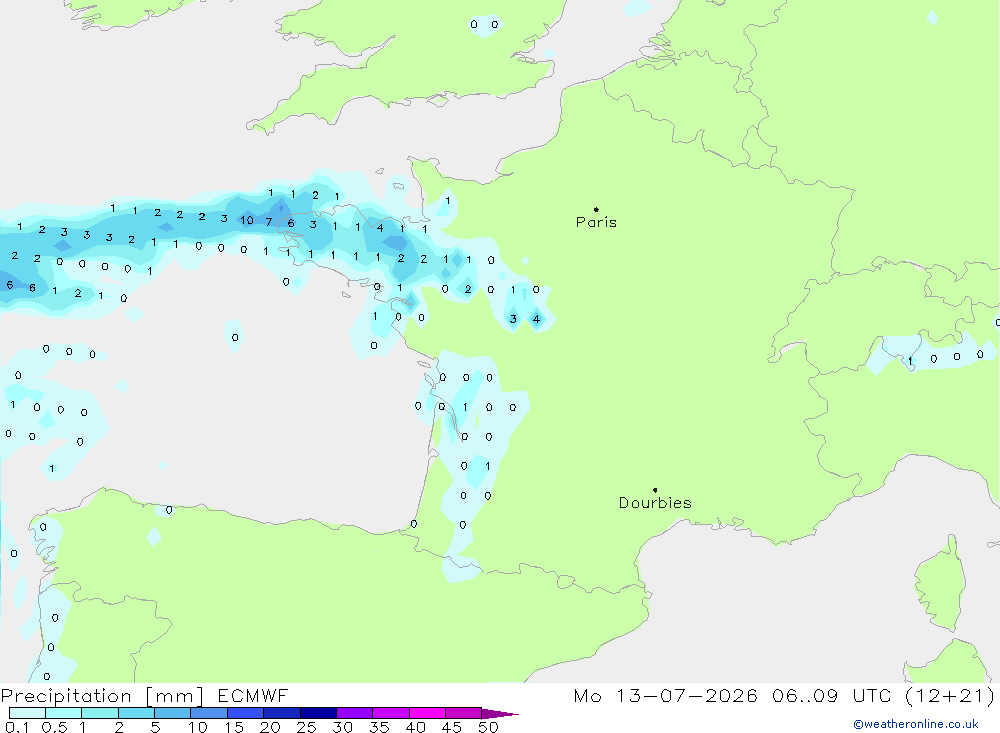This screenshot has width=1000, height=733.
Task: Pick the 10–15 mm legend swatch
Action: (209, 713)
